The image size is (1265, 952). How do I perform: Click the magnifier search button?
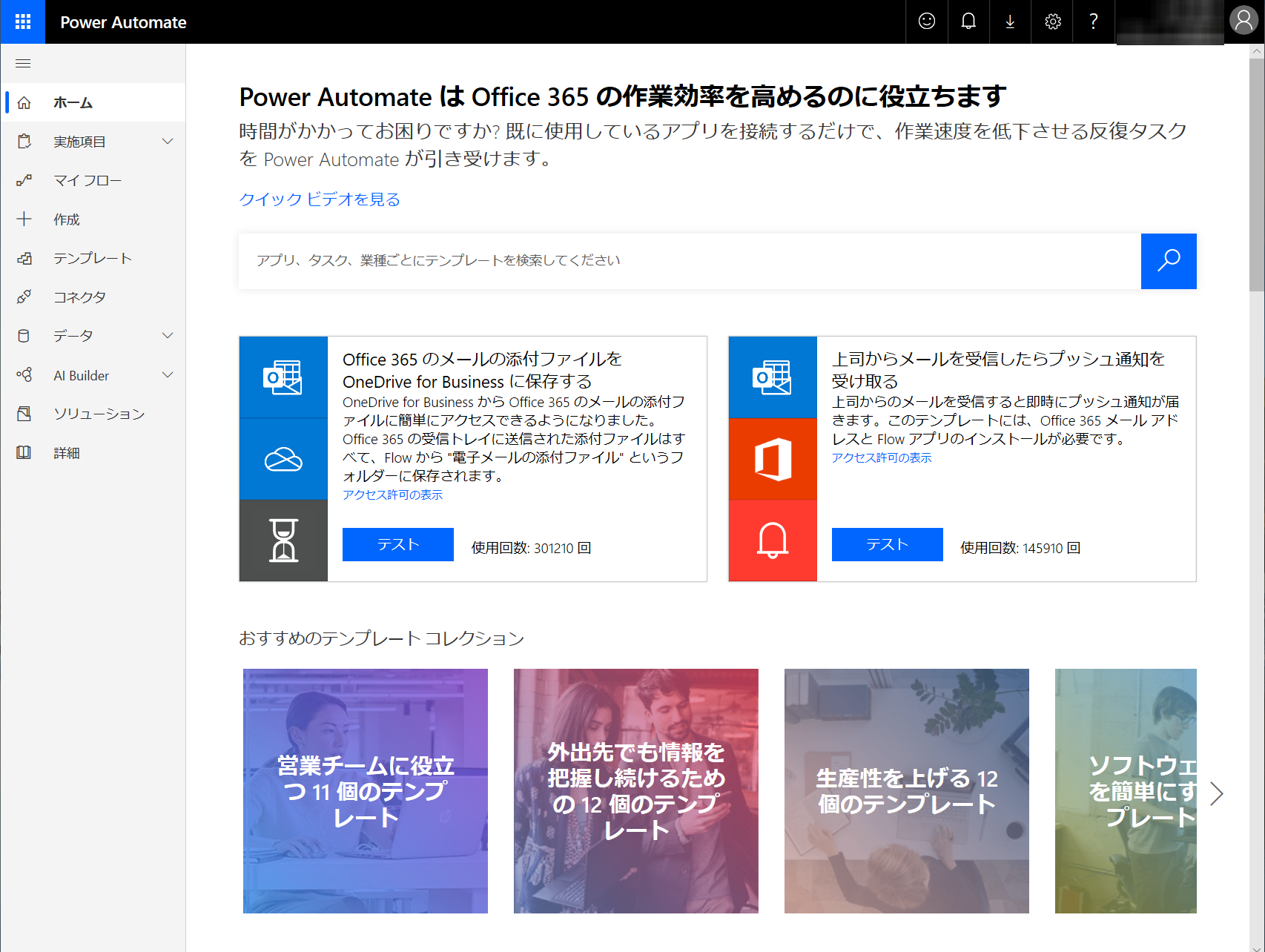click(x=1169, y=261)
